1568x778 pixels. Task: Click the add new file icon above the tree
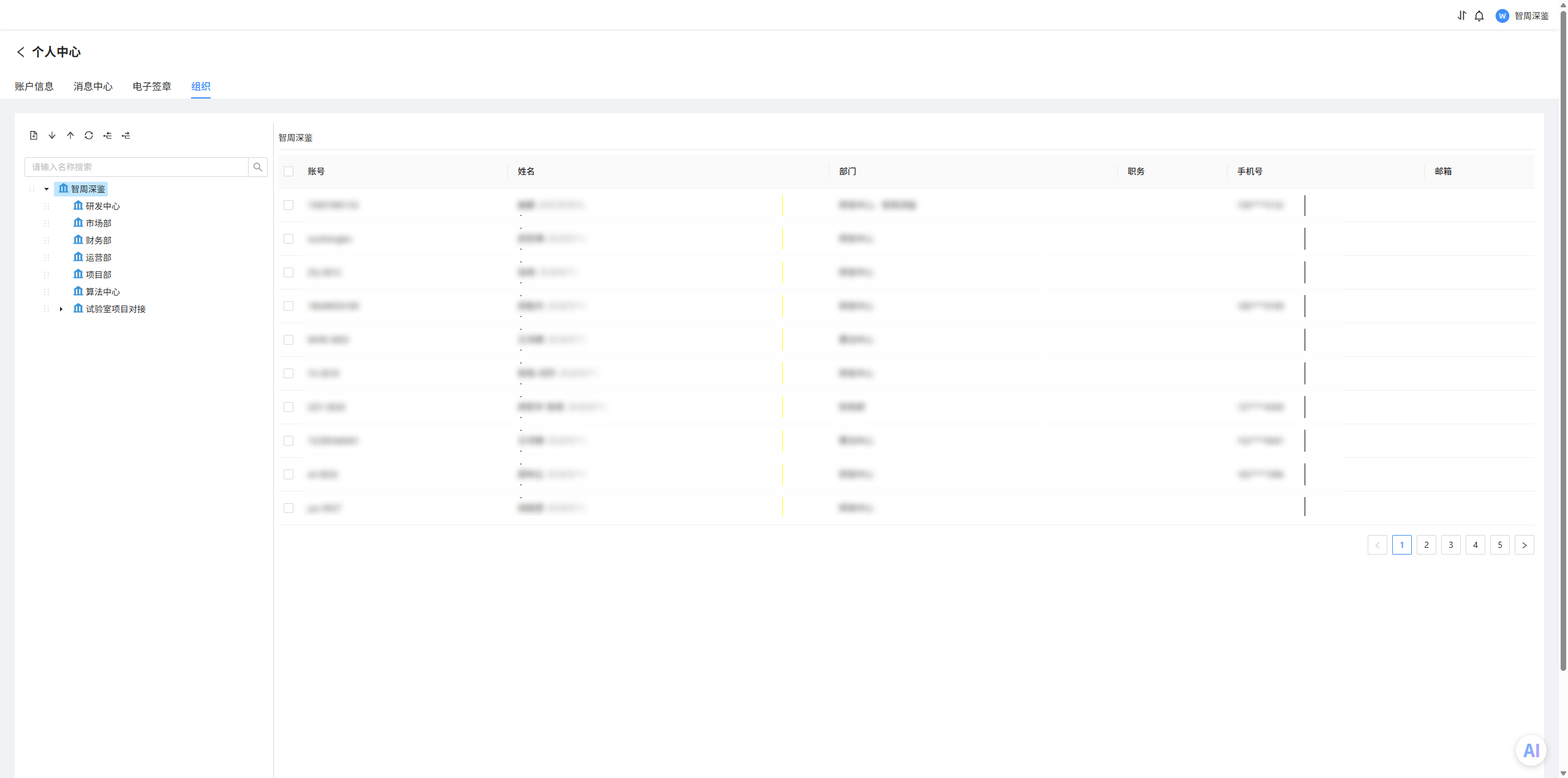34,135
